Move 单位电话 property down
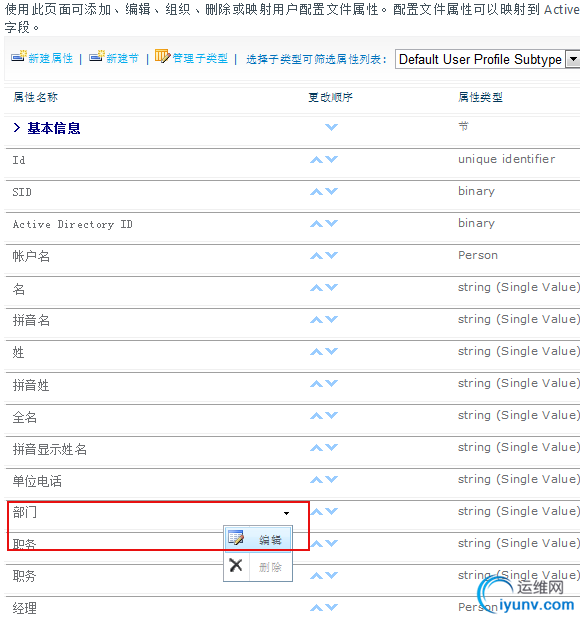Viewport: 580px width, 621px height. (x=332, y=480)
